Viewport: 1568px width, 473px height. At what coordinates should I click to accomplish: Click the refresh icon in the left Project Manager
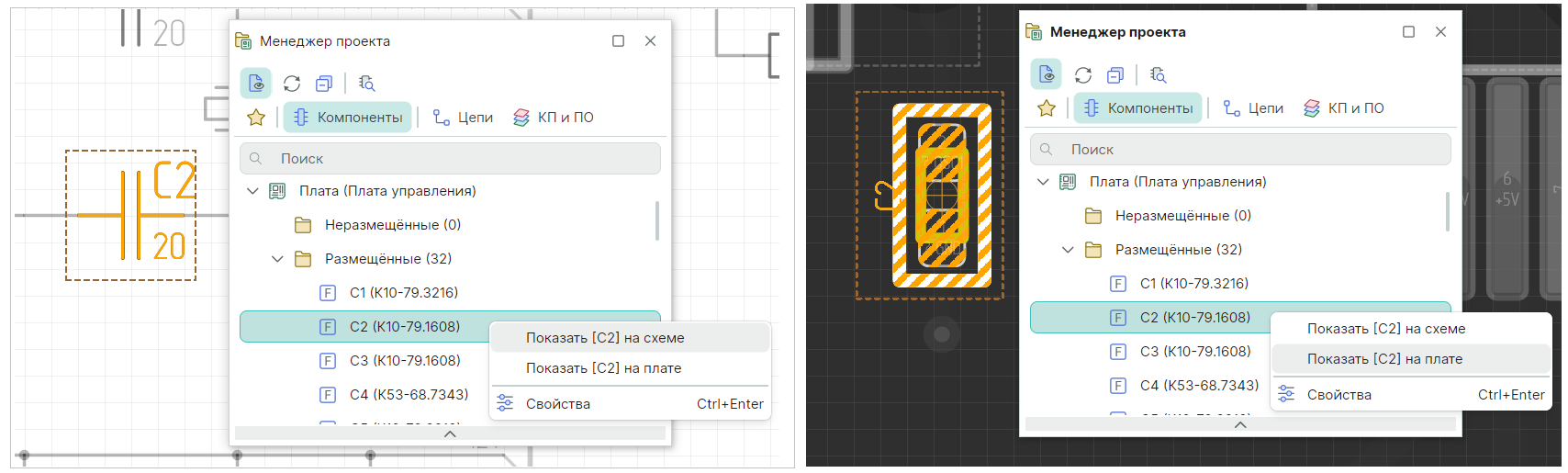tap(292, 84)
